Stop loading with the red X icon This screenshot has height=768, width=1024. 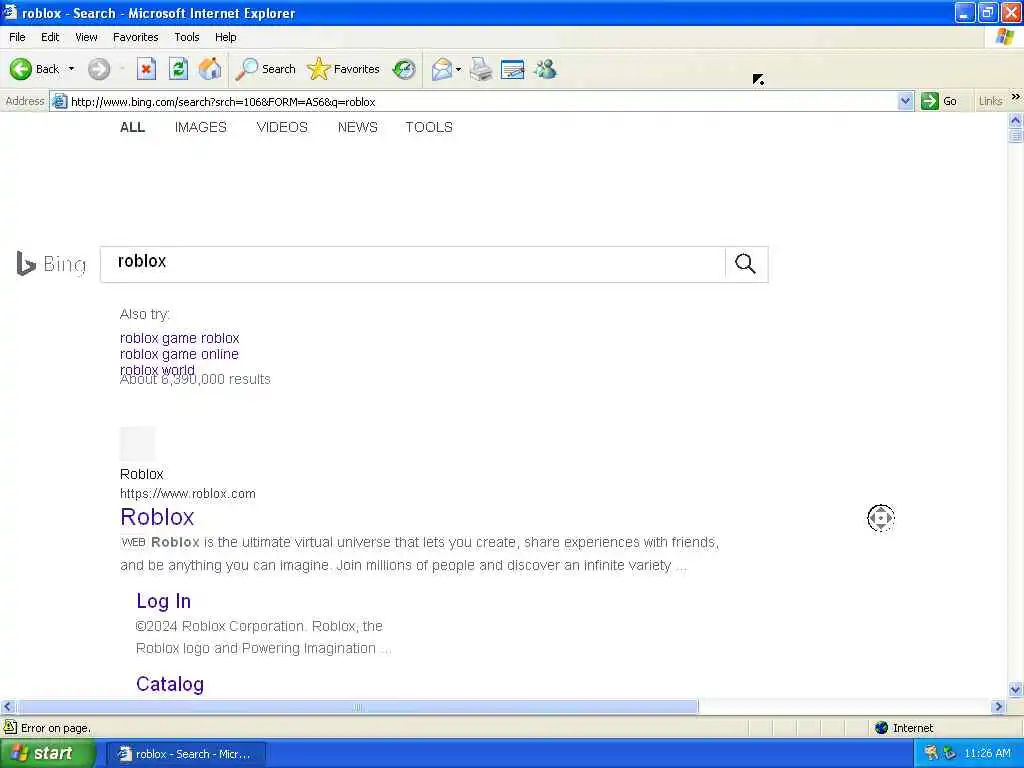[x=146, y=69]
